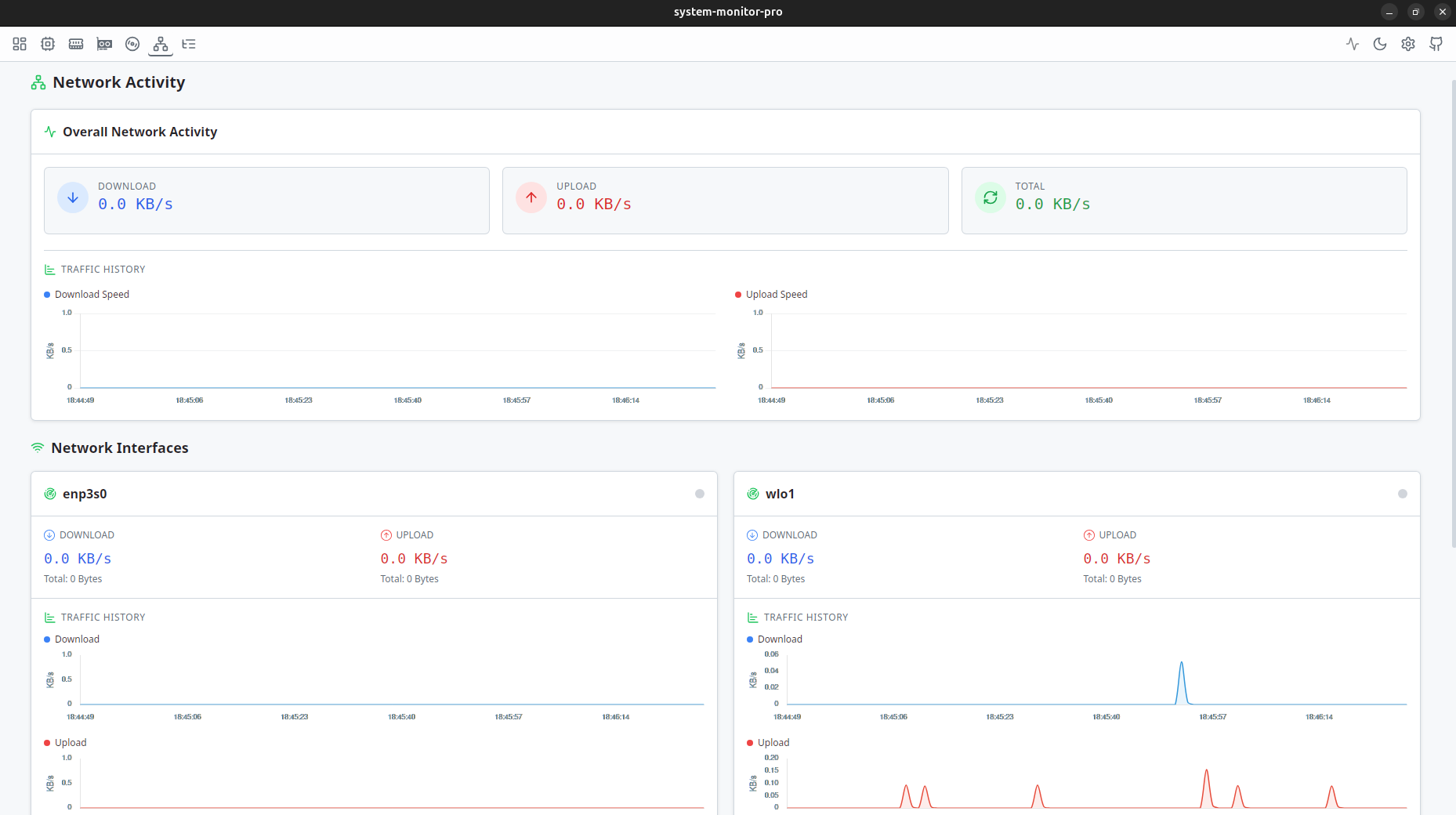1456x815 pixels.
Task: Expand the wlo1 status indicator dot
Action: 1400,494
